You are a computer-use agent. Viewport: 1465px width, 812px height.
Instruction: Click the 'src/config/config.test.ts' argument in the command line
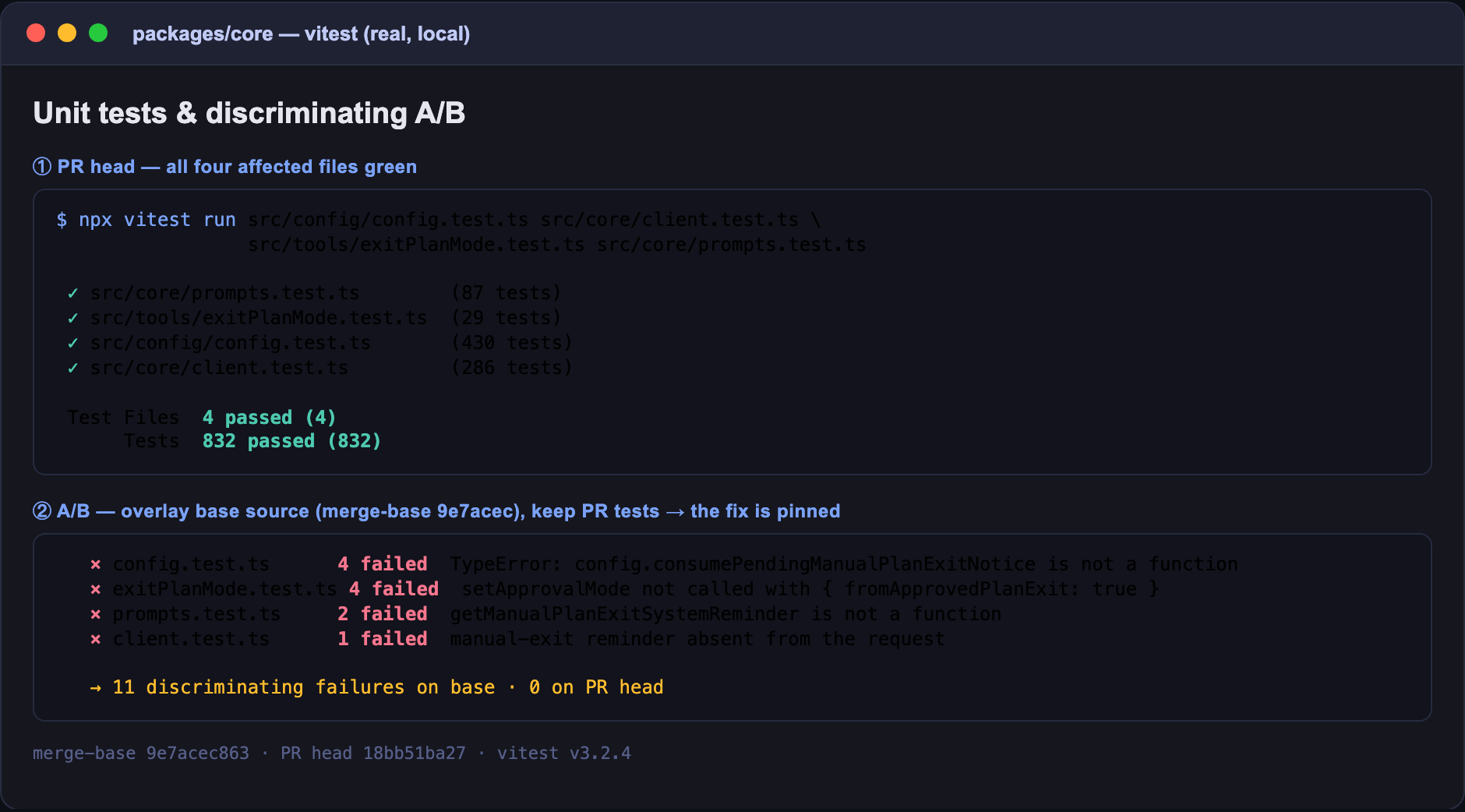pos(388,221)
